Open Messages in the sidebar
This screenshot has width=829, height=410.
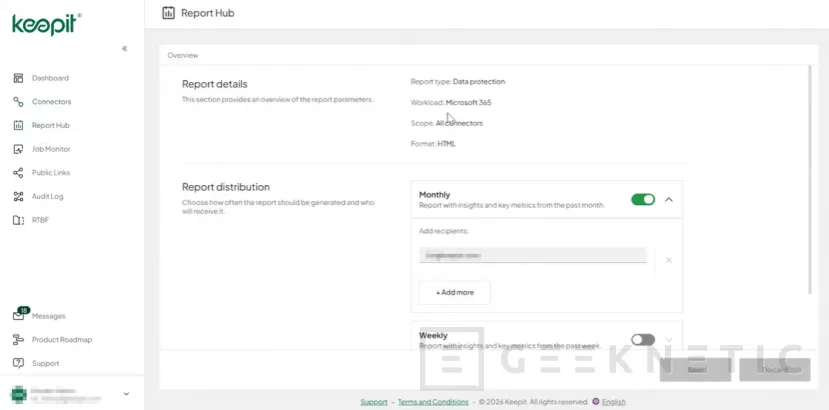[49, 316]
